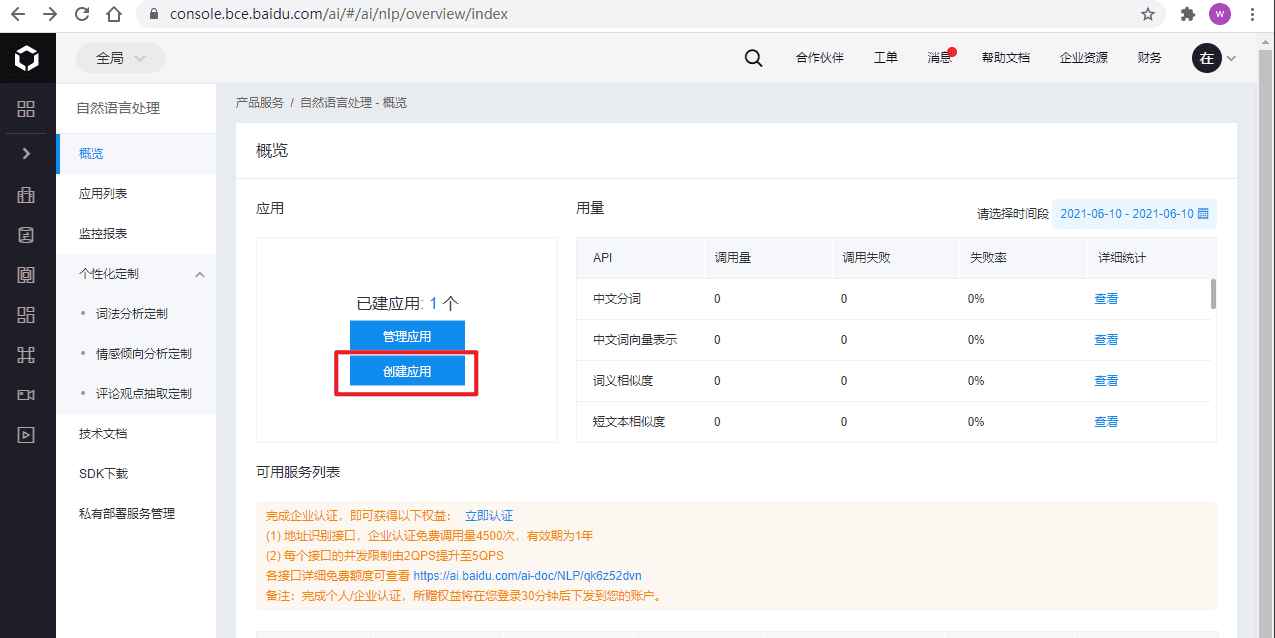Click the play-box icon in dark sidebar
1275x638 pixels.
[x=27, y=434]
